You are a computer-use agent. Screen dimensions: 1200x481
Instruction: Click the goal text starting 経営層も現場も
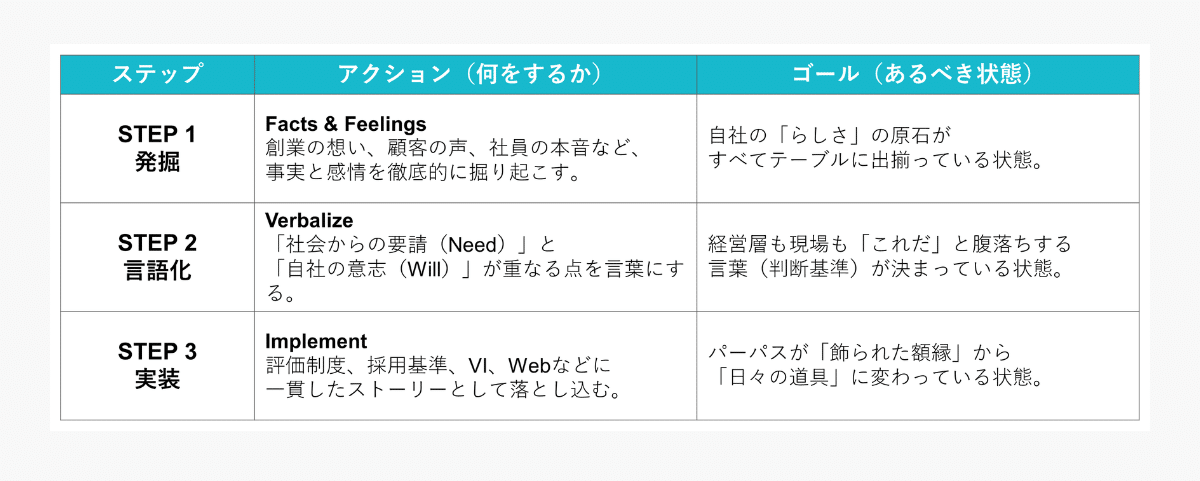(x=889, y=244)
